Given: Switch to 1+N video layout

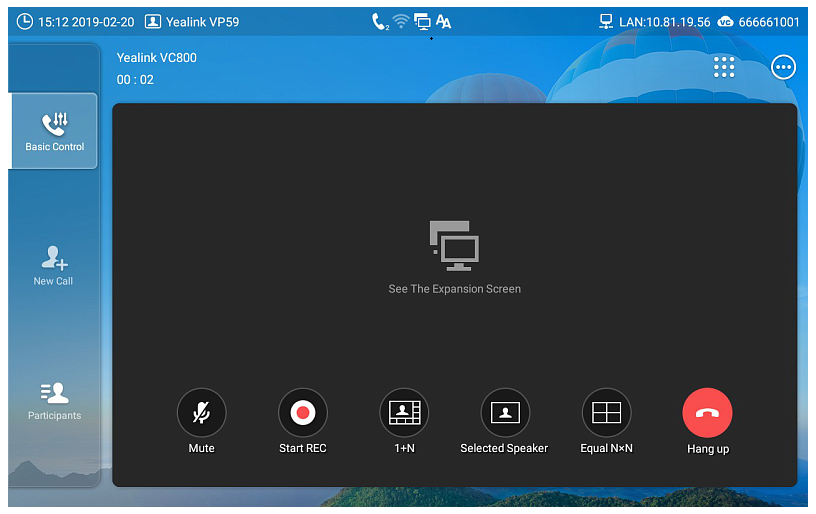Looking at the screenshot, I should click(x=404, y=413).
